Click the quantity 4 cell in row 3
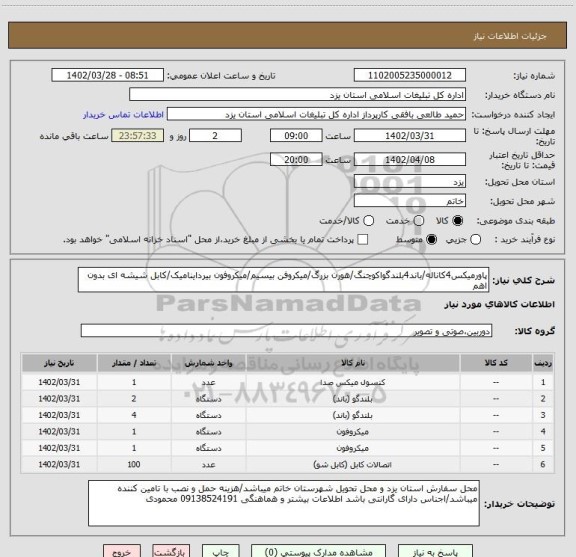576x557 pixels. coord(134,415)
